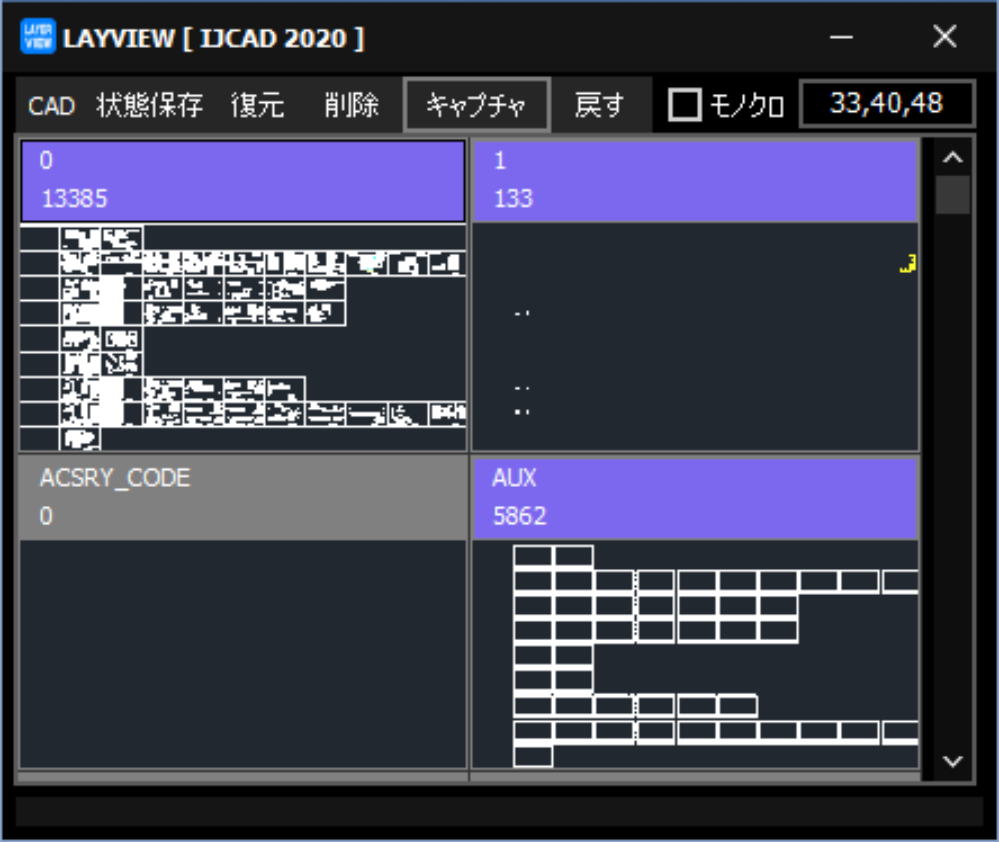The image size is (999, 842).
Task: Toggle the ACSRY_CODE layer header
Action: 243,498
